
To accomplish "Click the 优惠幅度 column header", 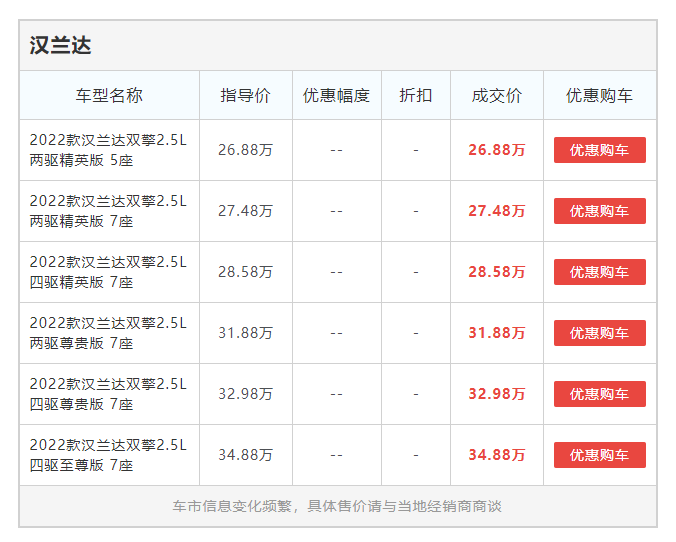I will 336,95.
